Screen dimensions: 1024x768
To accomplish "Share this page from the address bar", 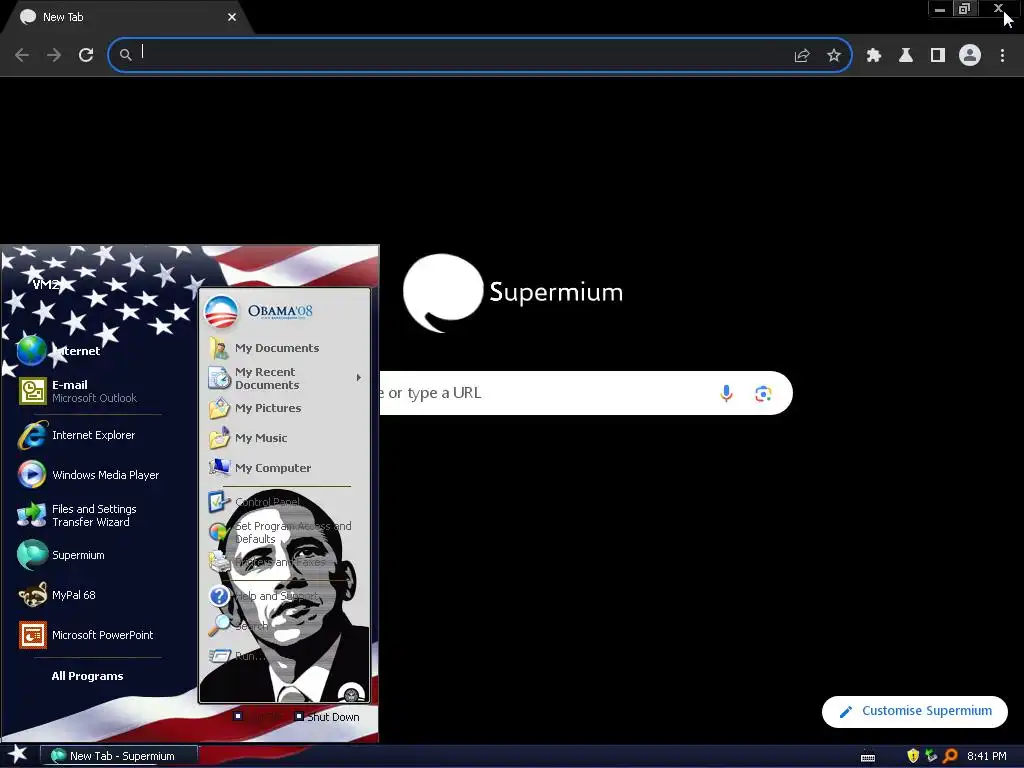I will coord(802,56).
